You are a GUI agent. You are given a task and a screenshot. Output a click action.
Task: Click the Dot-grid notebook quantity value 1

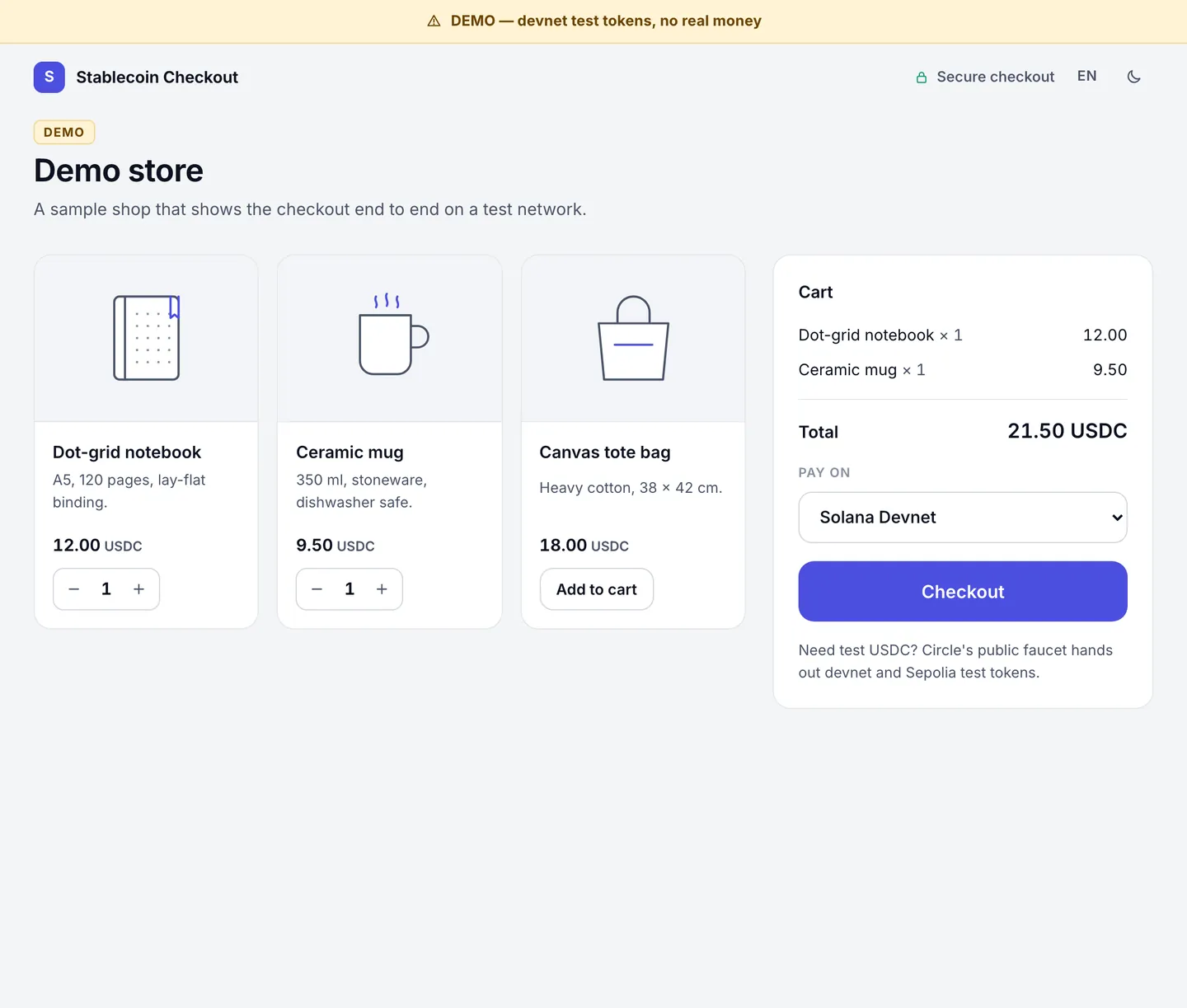[x=106, y=589]
